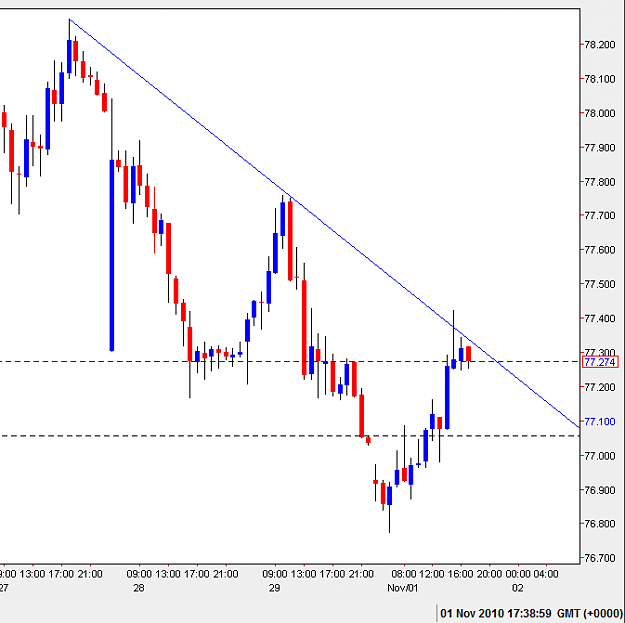Click the 77.800 price axis label
Image resolution: width=625 pixels, height=623 pixels.
599,182
